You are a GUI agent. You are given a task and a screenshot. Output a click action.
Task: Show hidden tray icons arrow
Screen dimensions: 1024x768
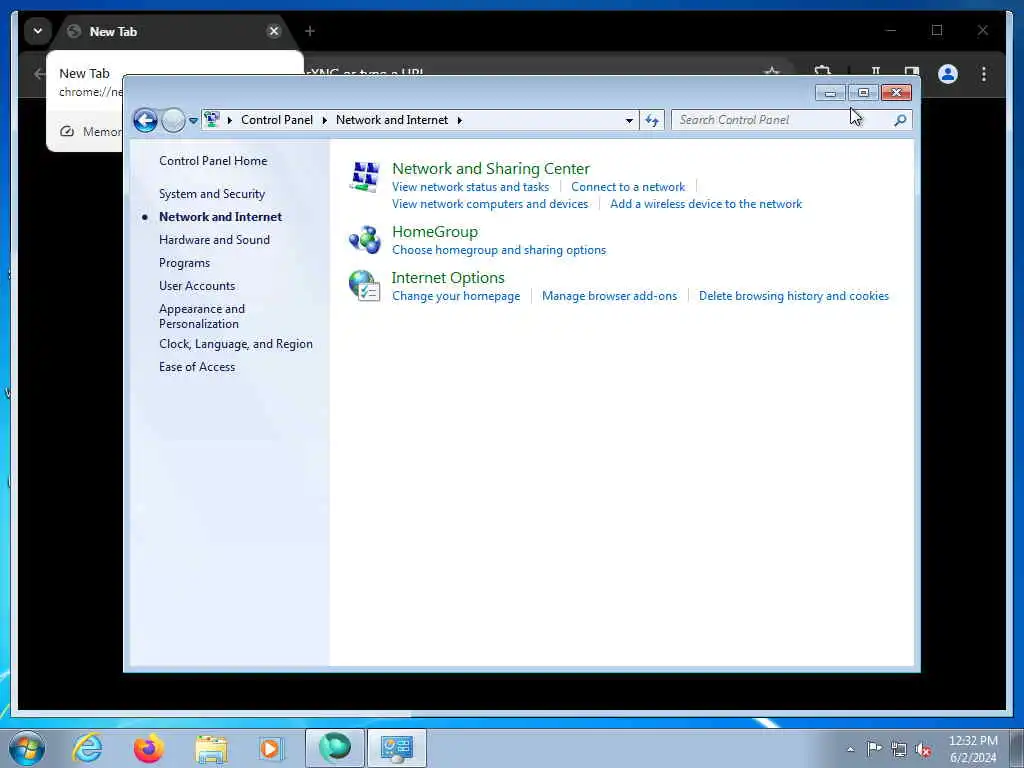[x=850, y=749]
